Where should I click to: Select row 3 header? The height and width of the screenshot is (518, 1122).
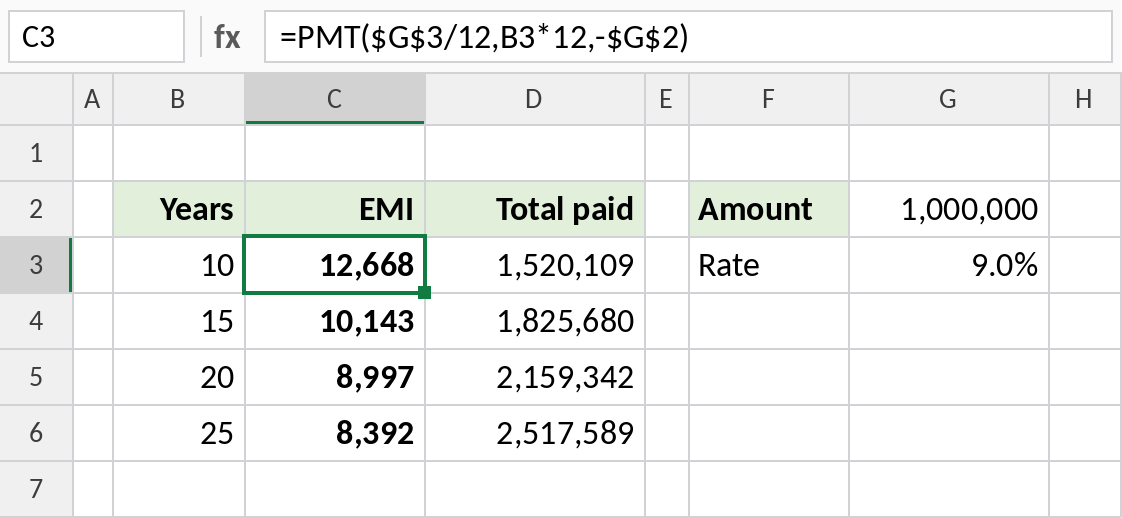(x=36, y=265)
